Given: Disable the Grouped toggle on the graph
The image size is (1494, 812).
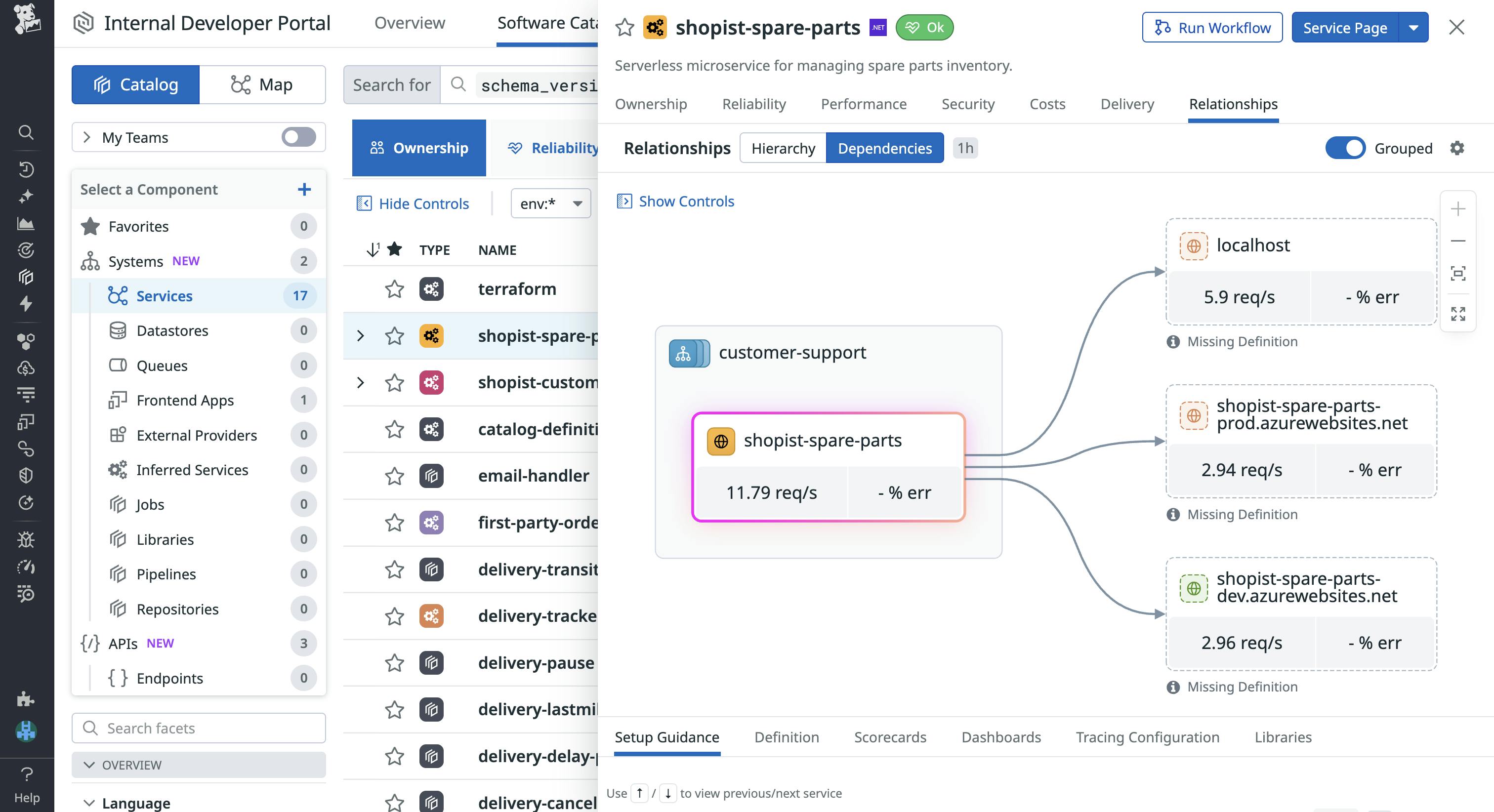Looking at the screenshot, I should (1346, 148).
